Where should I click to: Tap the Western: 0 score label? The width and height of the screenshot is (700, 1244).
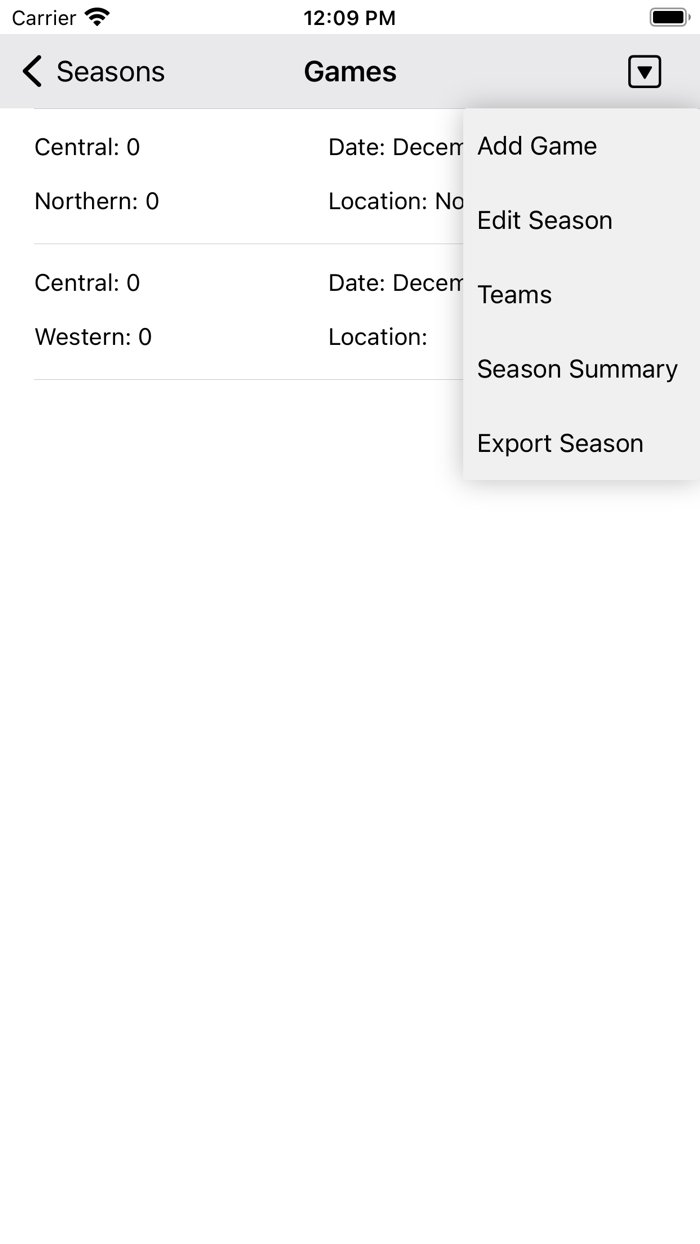coord(92,337)
